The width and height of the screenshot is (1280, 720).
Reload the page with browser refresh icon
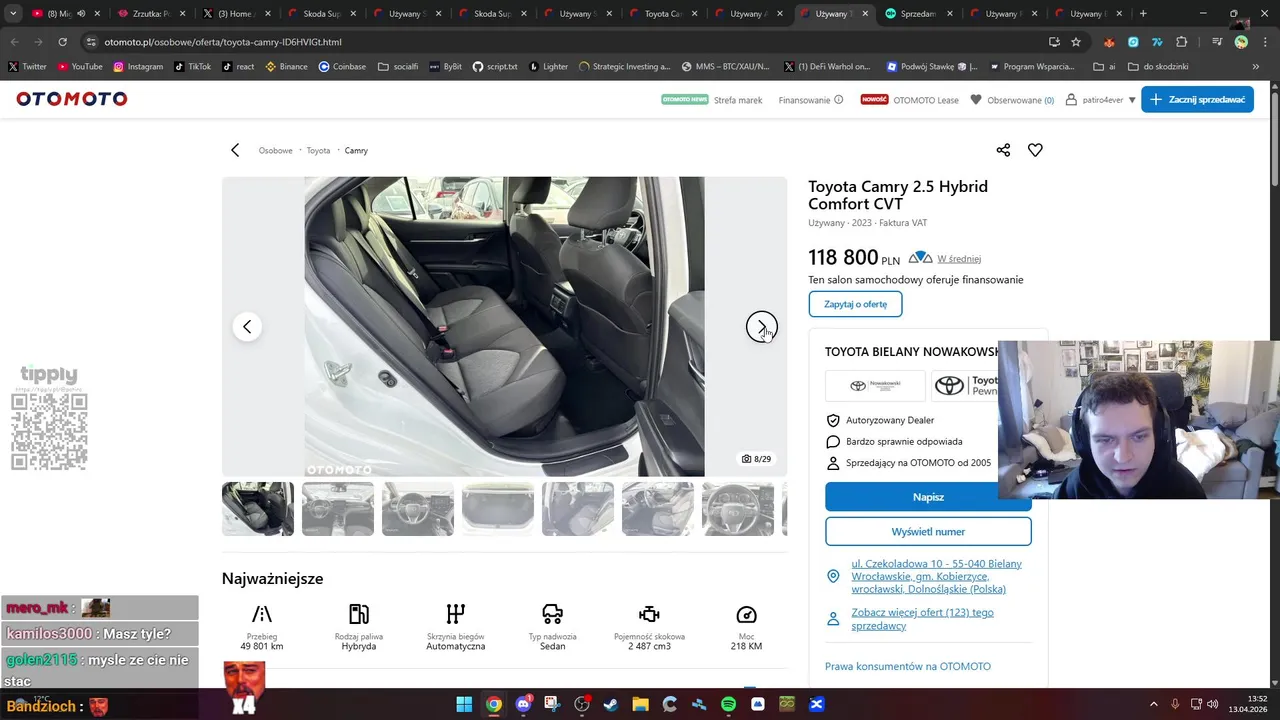(62, 42)
